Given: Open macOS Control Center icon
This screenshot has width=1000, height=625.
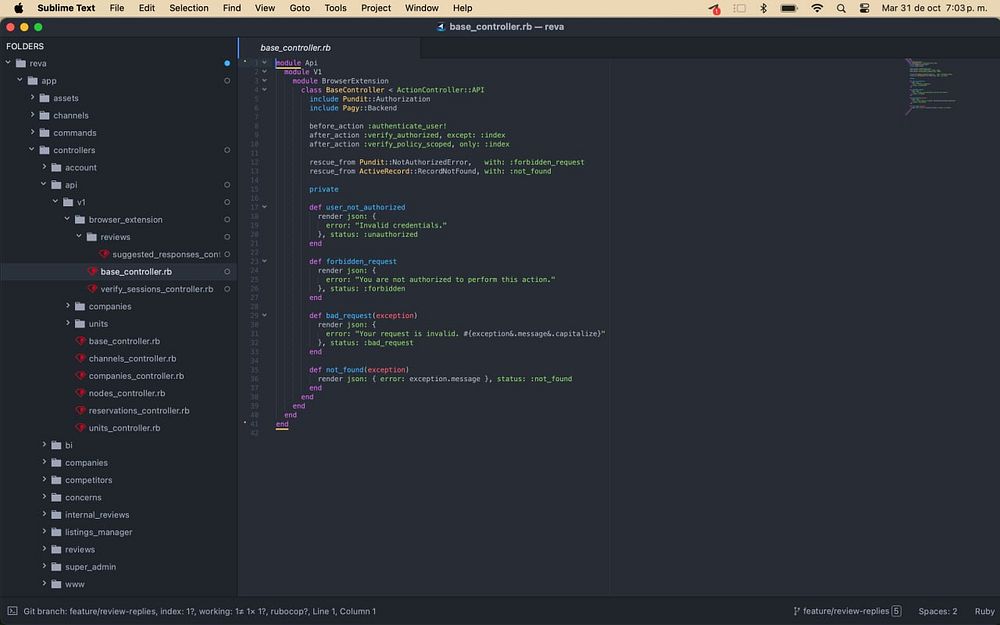Looking at the screenshot, I should (x=866, y=8).
